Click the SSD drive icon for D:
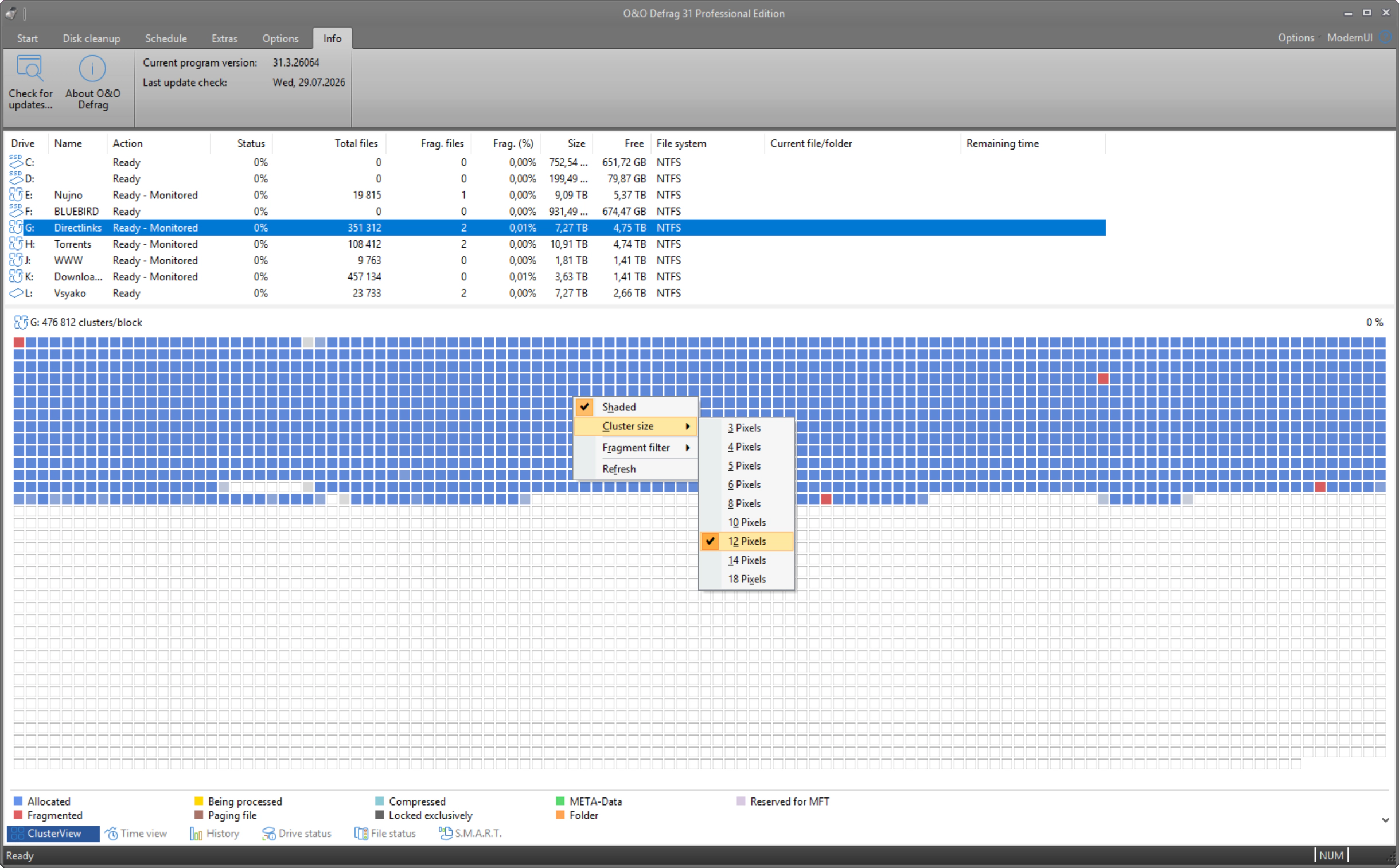 [x=16, y=178]
